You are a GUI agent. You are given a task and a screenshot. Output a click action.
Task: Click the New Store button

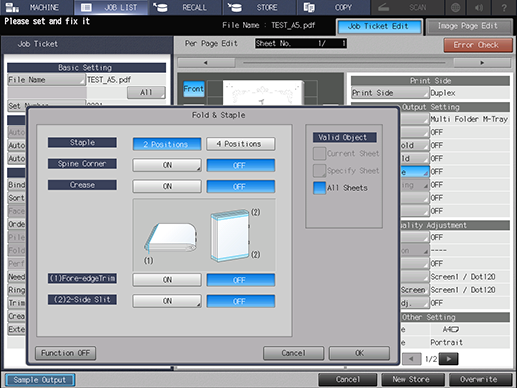(413, 380)
